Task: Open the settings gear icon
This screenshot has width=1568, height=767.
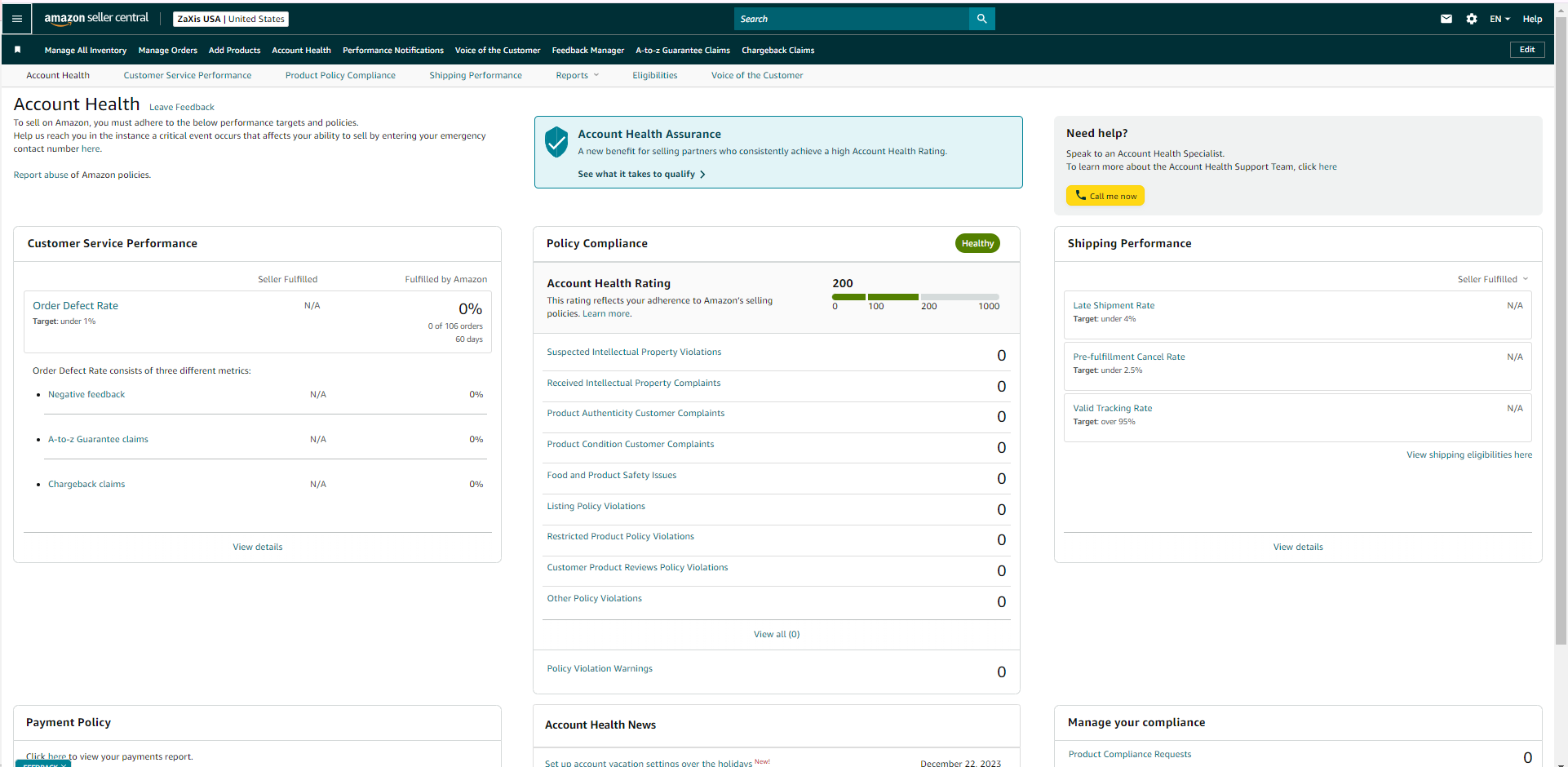Action: pyautogui.click(x=1471, y=19)
